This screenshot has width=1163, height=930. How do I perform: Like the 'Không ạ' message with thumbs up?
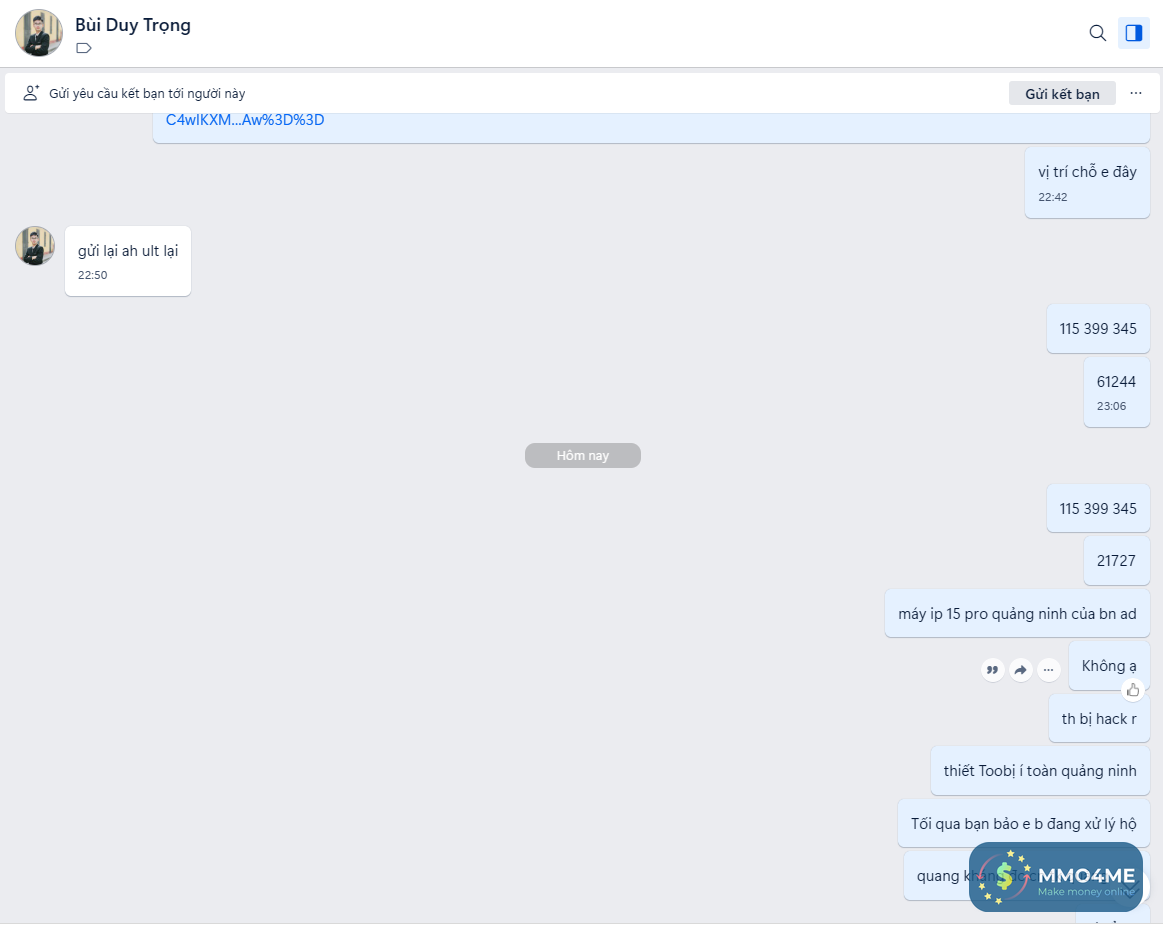point(1133,690)
